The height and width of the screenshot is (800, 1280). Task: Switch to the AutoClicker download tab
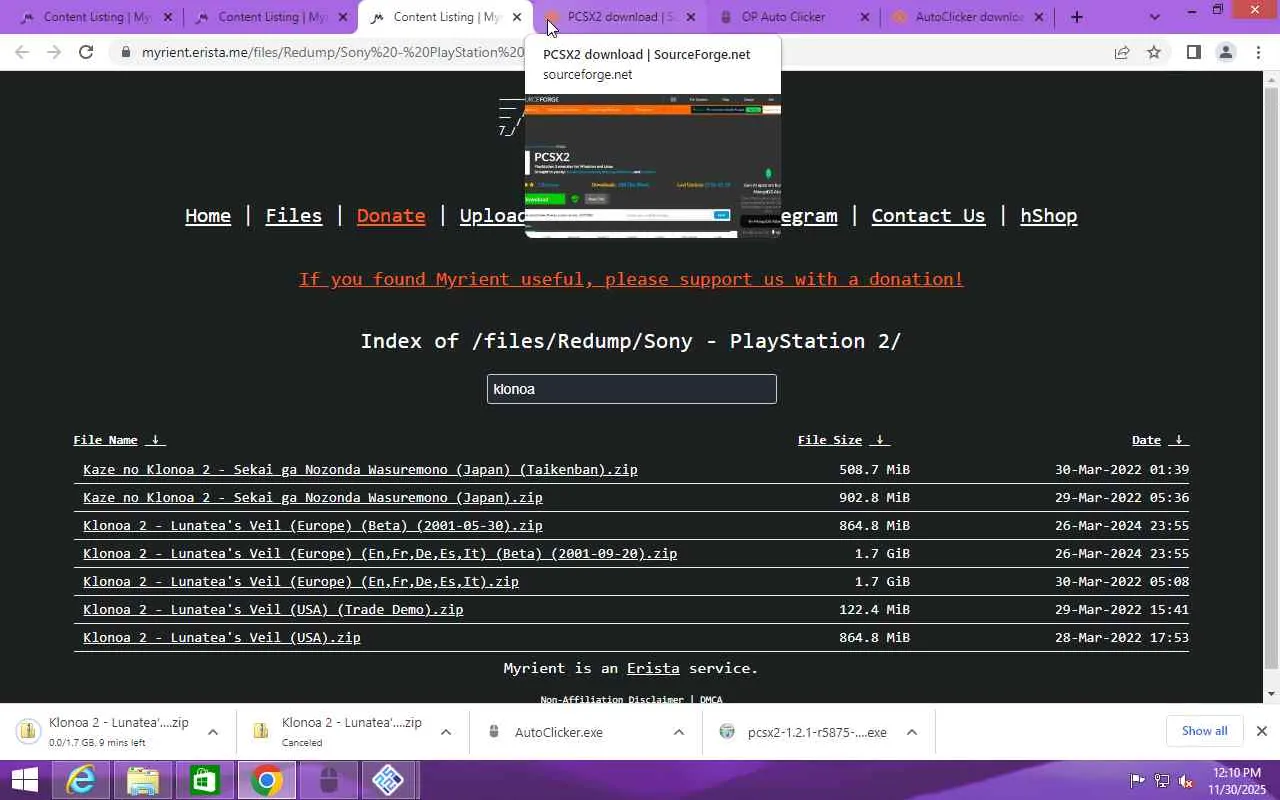pos(966,17)
